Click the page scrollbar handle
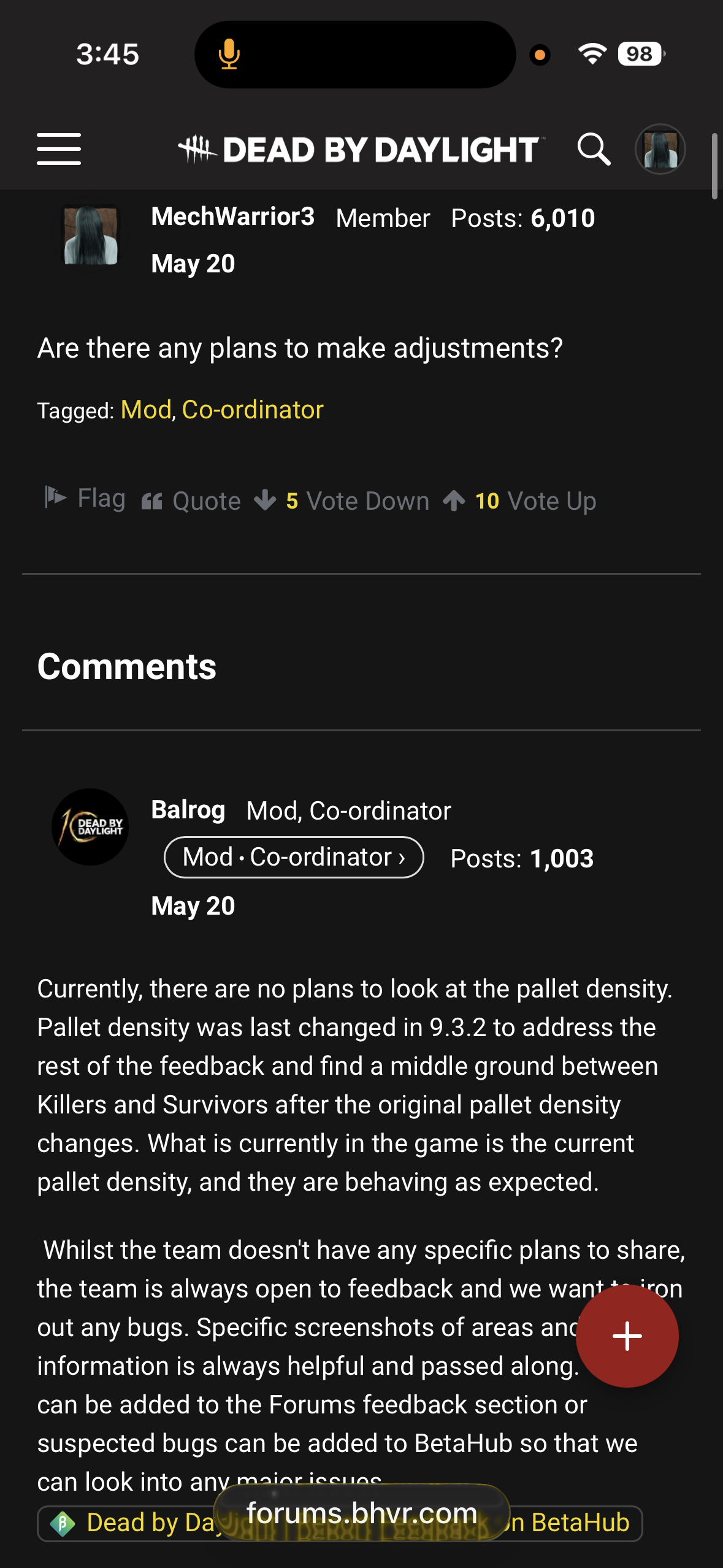Image resolution: width=723 pixels, height=1568 pixels. pyautogui.click(x=714, y=166)
